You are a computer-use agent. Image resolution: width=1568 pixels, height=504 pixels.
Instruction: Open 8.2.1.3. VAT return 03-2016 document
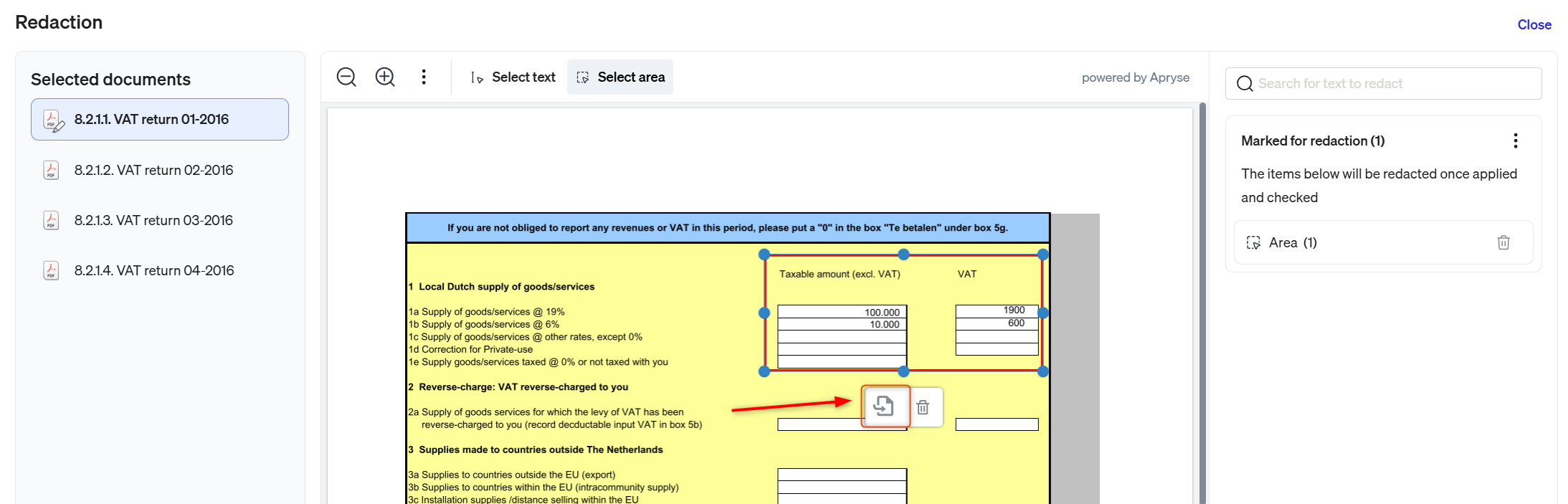pyautogui.click(x=160, y=220)
